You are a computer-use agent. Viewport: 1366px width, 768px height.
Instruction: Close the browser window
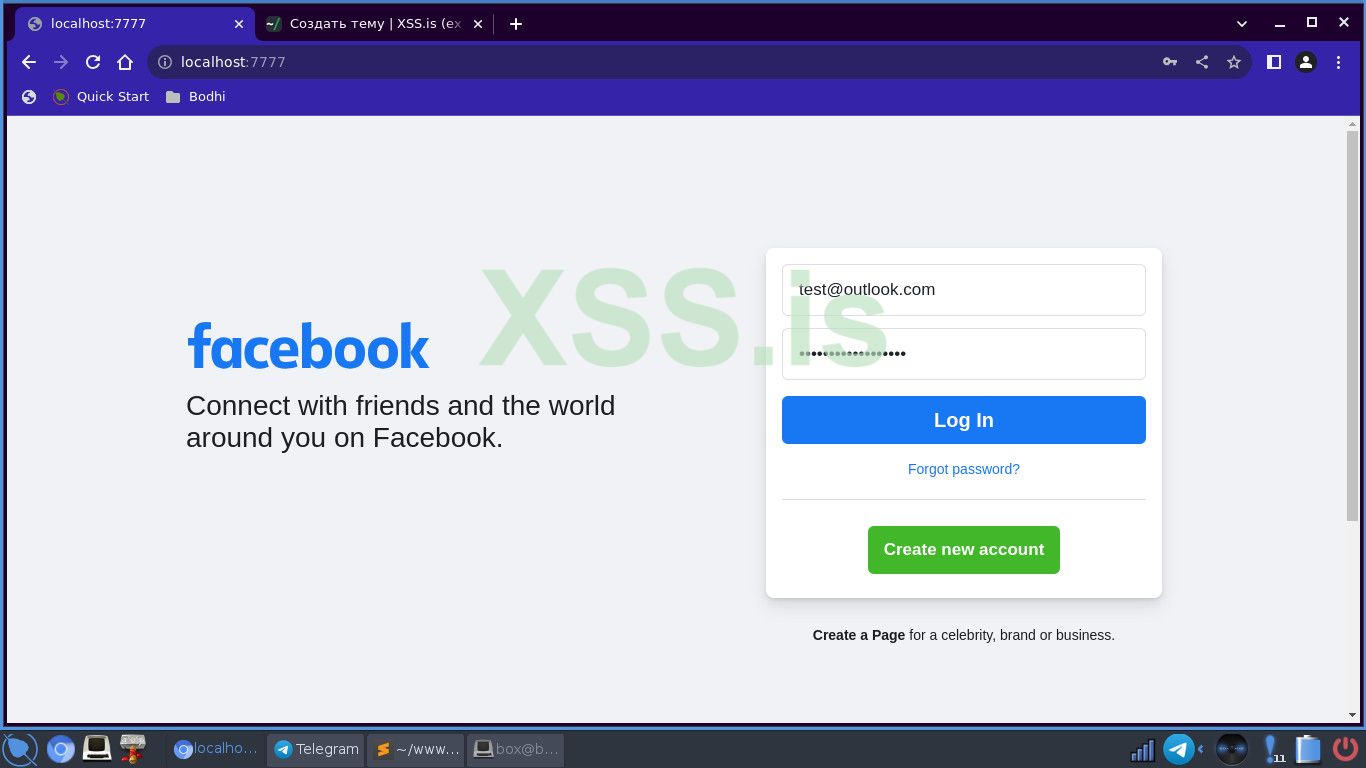(x=1344, y=23)
